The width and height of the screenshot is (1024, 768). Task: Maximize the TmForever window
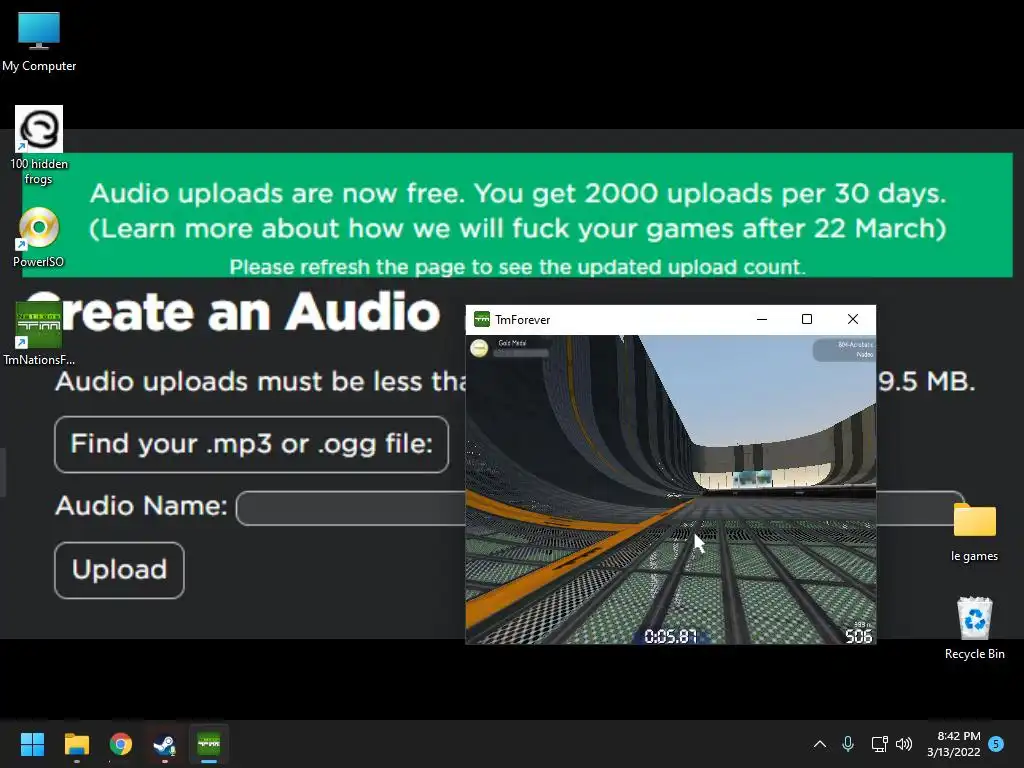tap(807, 319)
